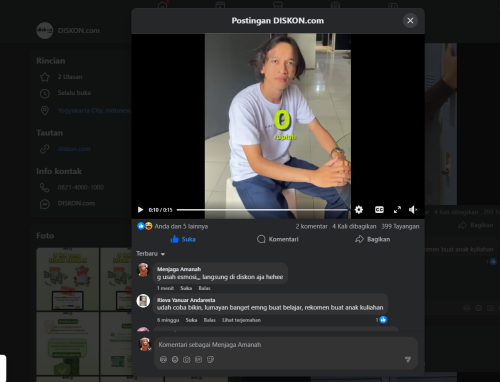Focus 'Komentari sebagai Menjaga Amanah' field
The height and width of the screenshot is (382, 500).
click(x=286, y=345)
